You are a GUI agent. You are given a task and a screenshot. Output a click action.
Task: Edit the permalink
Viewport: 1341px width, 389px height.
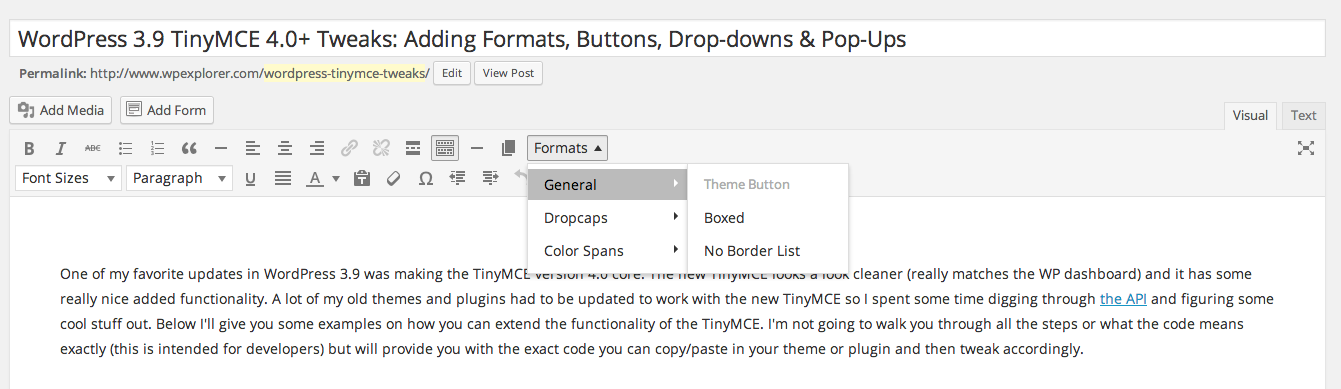point(452,73)
